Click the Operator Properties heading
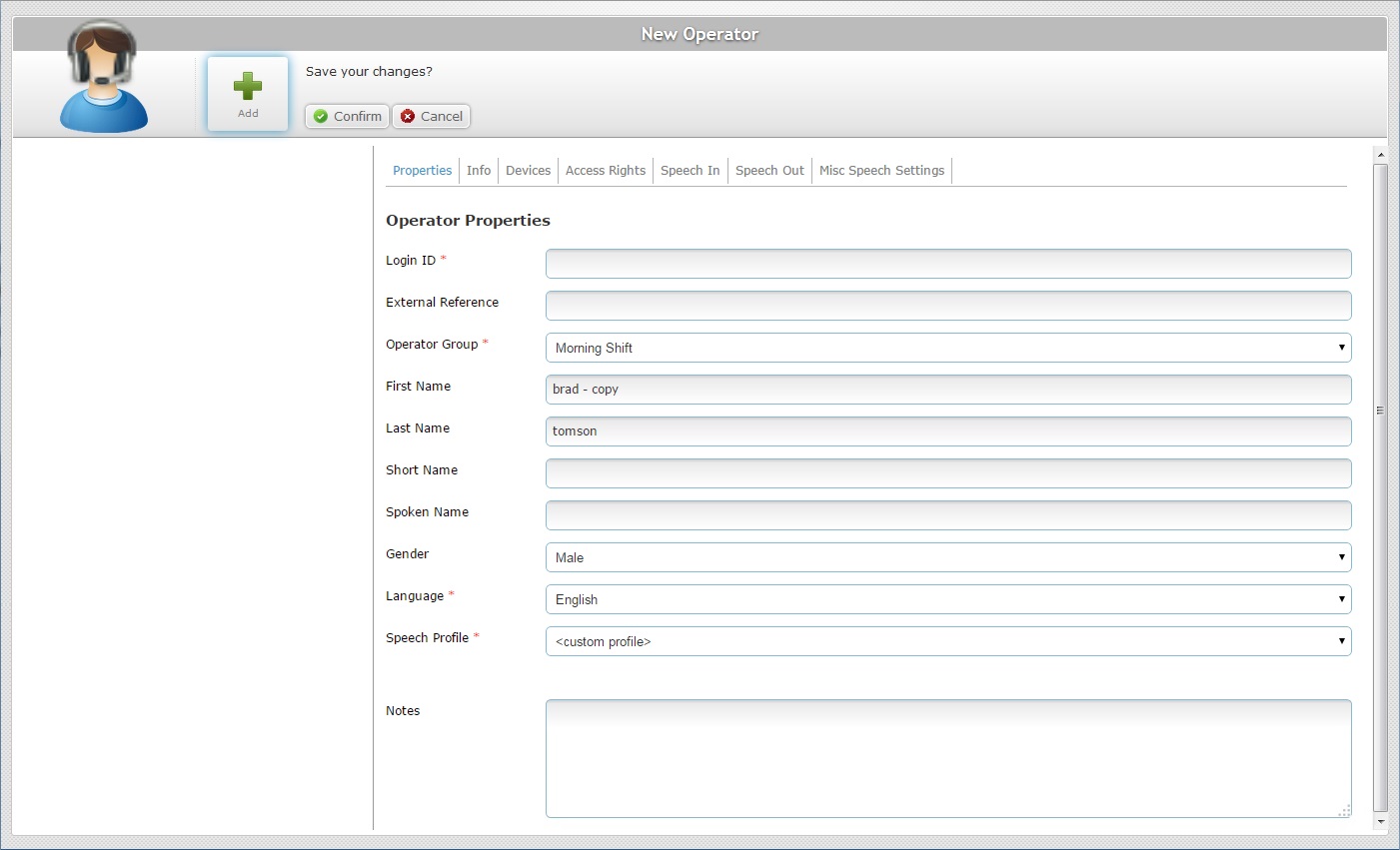 [468, 221]
